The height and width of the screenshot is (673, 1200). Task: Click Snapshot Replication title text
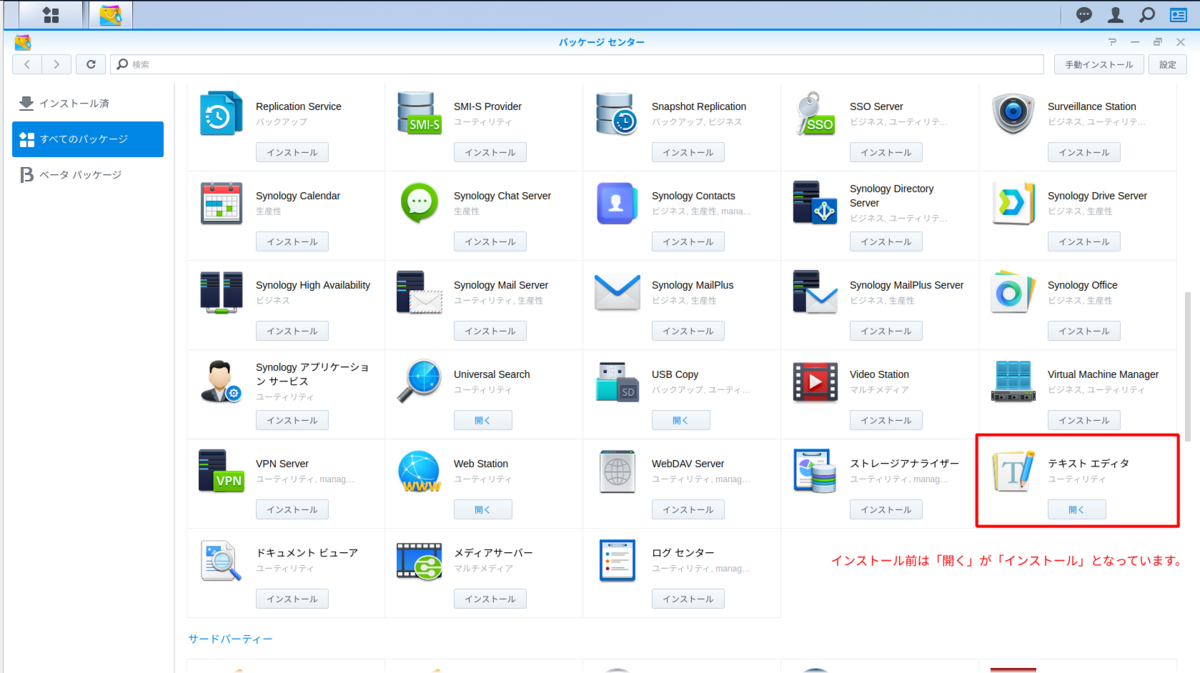(x=699, y=107)
